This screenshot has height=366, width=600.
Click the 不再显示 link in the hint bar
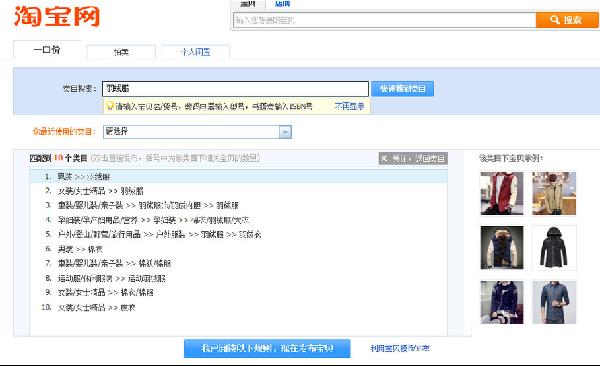(x=349, y=106)
